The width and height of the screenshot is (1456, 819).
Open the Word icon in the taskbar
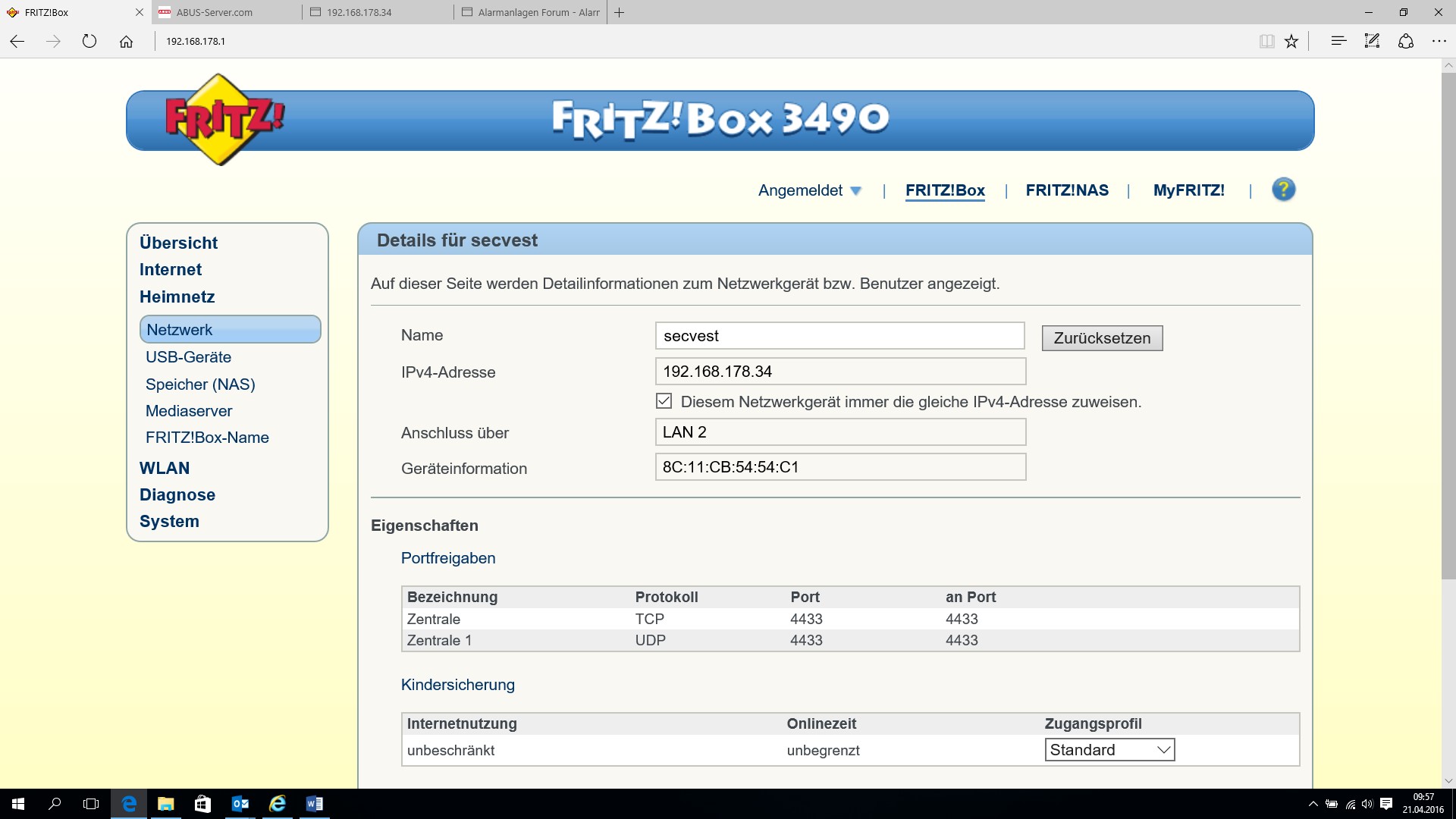314,804
